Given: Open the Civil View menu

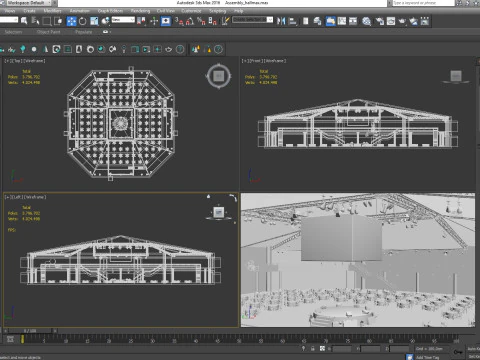Looking at the screenshot, I should (166, 11).
